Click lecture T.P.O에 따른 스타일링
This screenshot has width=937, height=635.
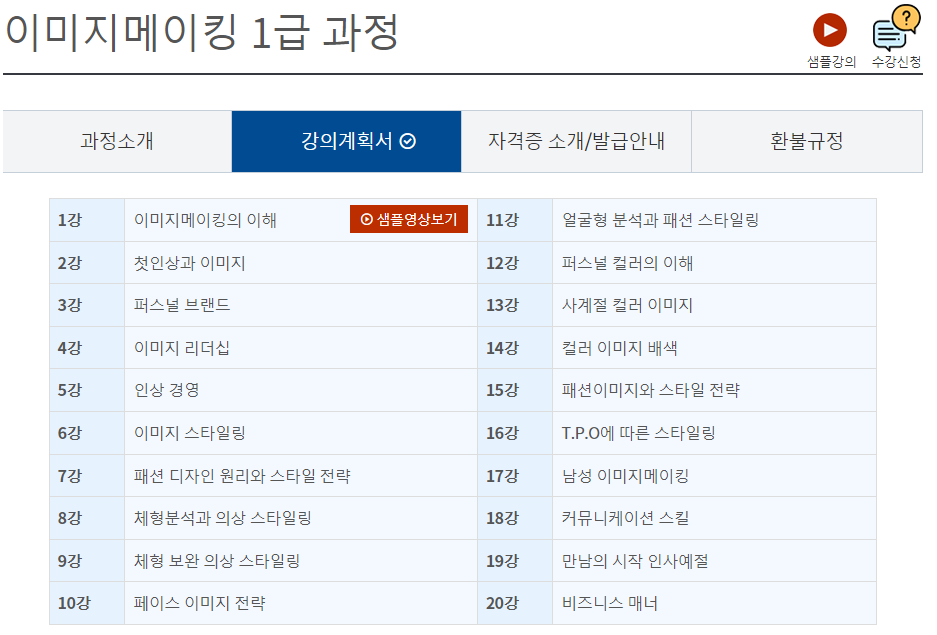tap(638, 433)
